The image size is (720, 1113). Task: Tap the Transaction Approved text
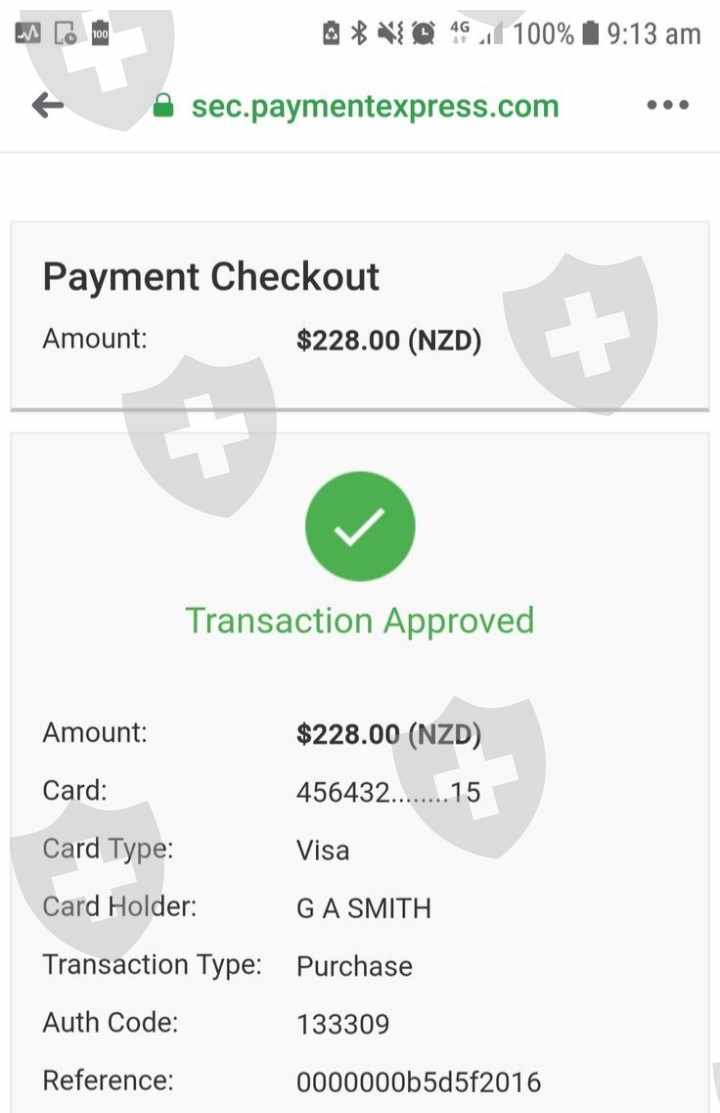360,620
